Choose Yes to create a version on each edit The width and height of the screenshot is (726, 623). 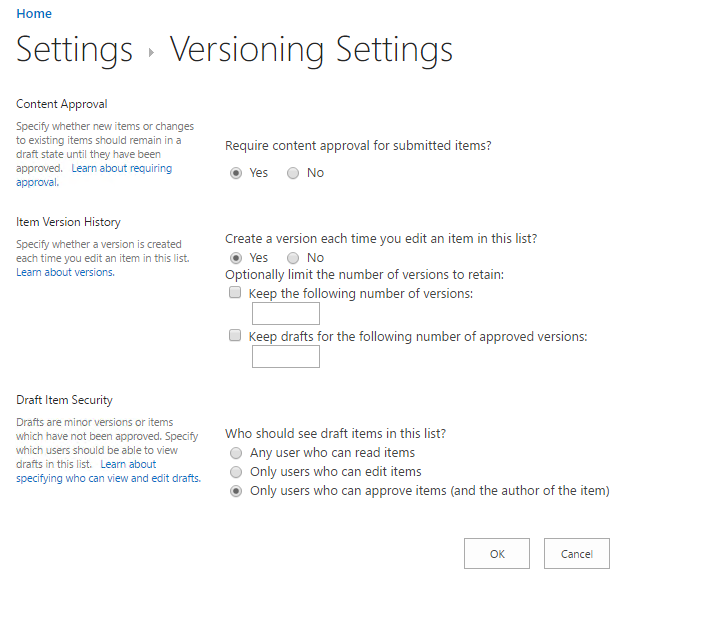[x=236, y=258]
